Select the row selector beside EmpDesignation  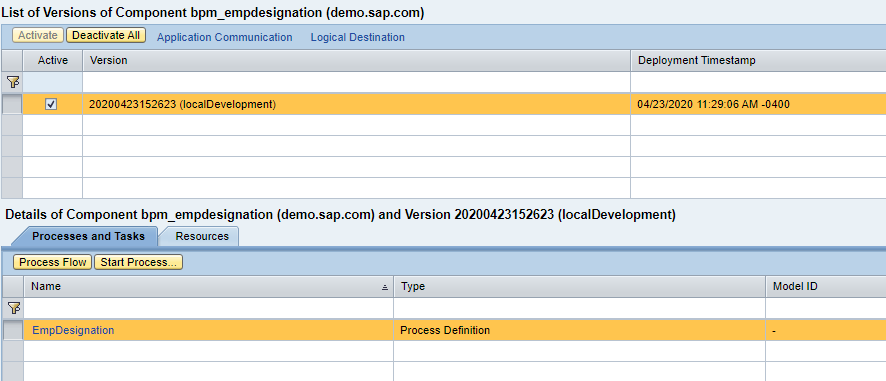click(x=12, y=330)
